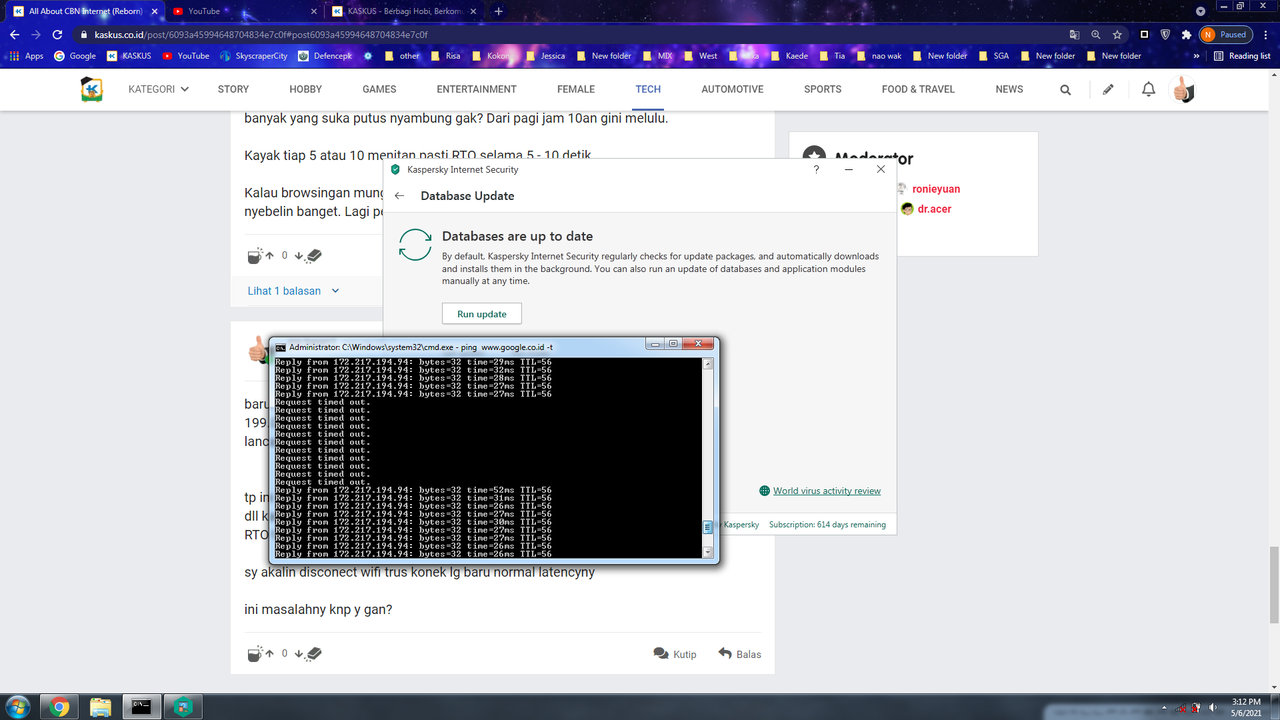Switch to the YouTube browser tab

point(244,11)
